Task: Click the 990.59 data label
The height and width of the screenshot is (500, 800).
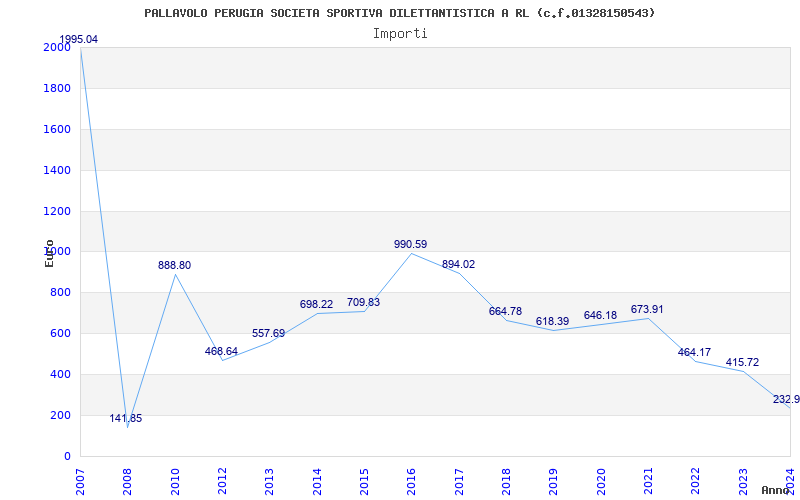Action: pos(410,244)
